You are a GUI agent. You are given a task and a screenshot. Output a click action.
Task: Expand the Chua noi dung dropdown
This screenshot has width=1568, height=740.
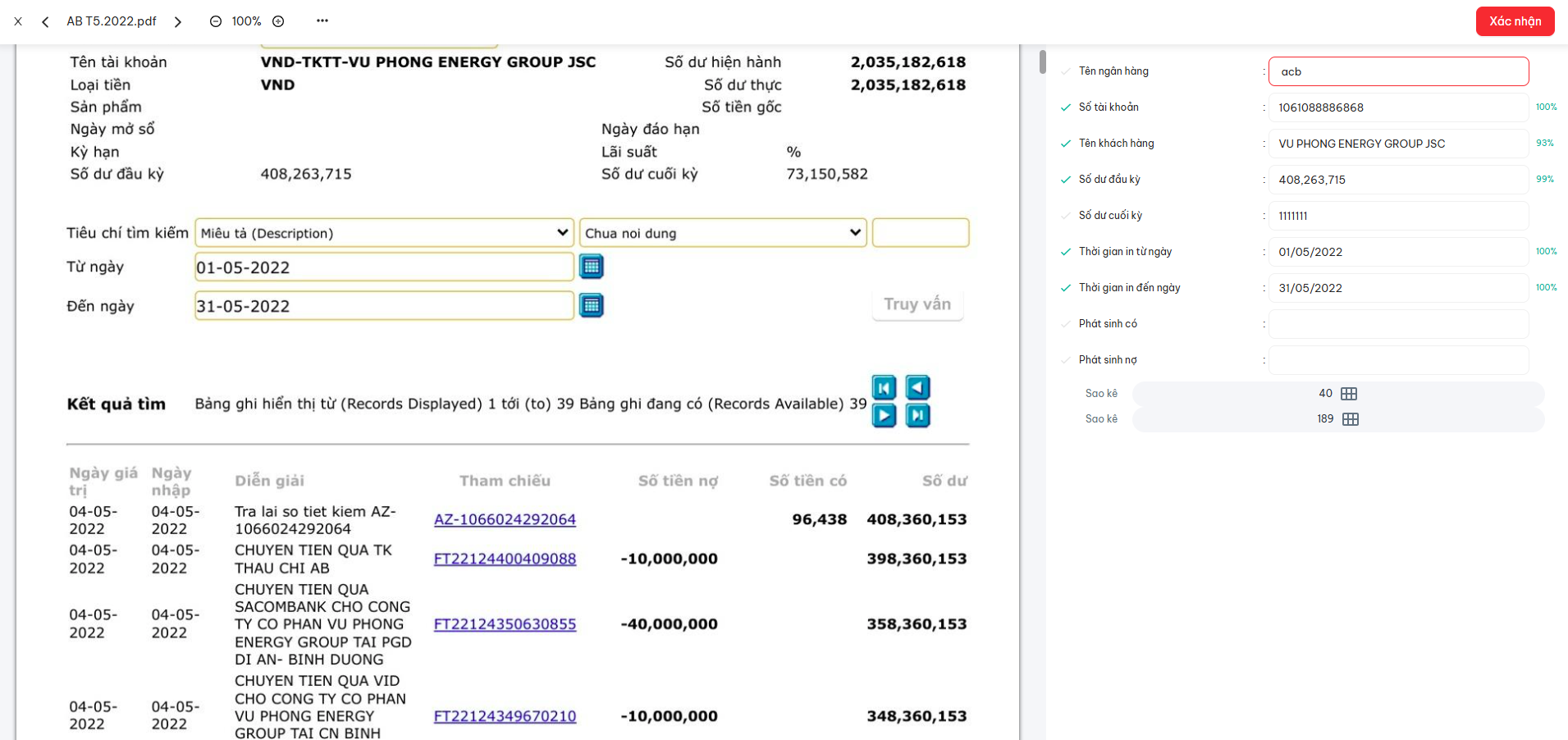click(x=723, y=233)
